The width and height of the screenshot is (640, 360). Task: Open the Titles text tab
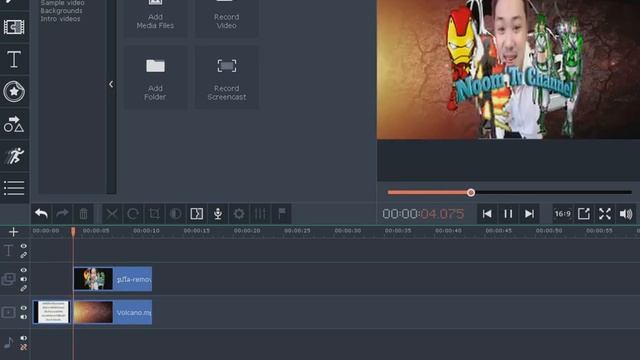[14, 60]
